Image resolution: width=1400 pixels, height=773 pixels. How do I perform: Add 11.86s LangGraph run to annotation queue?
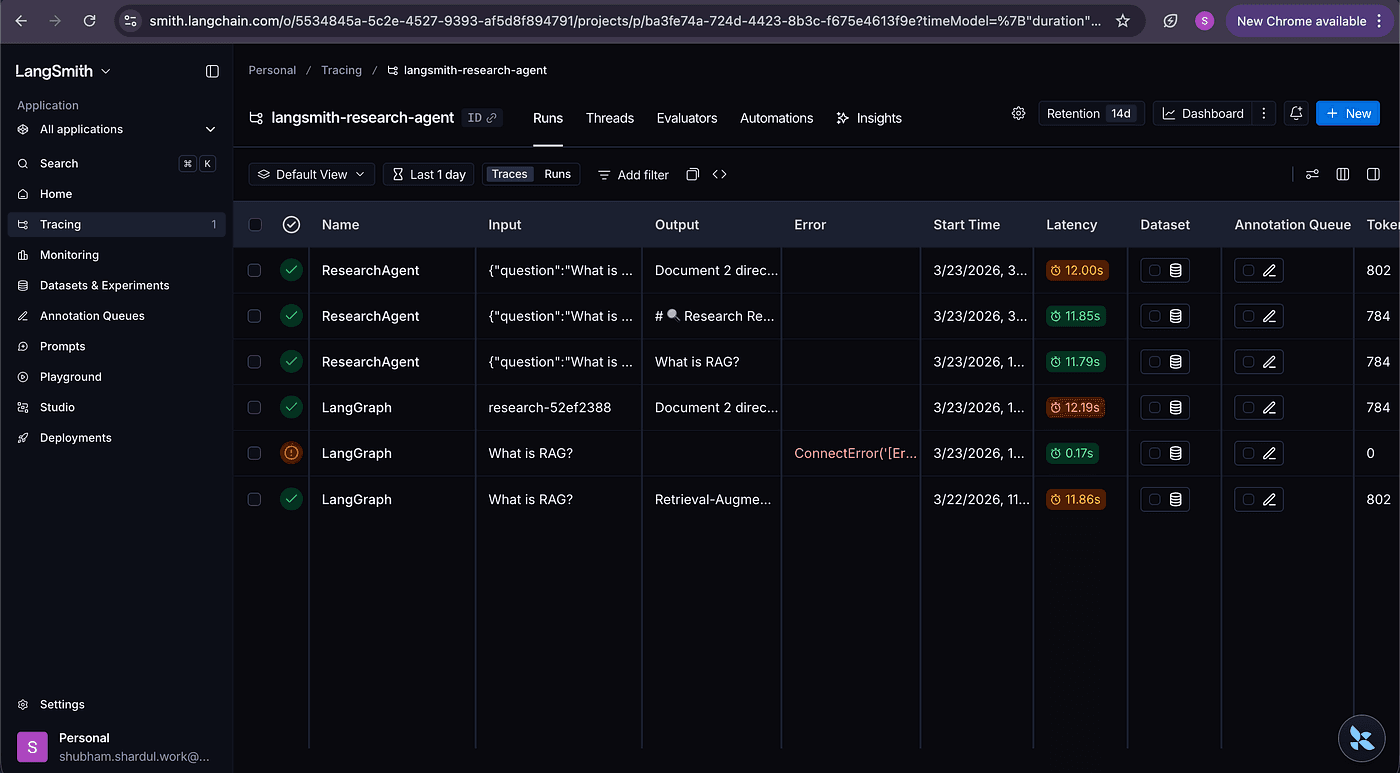(x=1259, y=499)
